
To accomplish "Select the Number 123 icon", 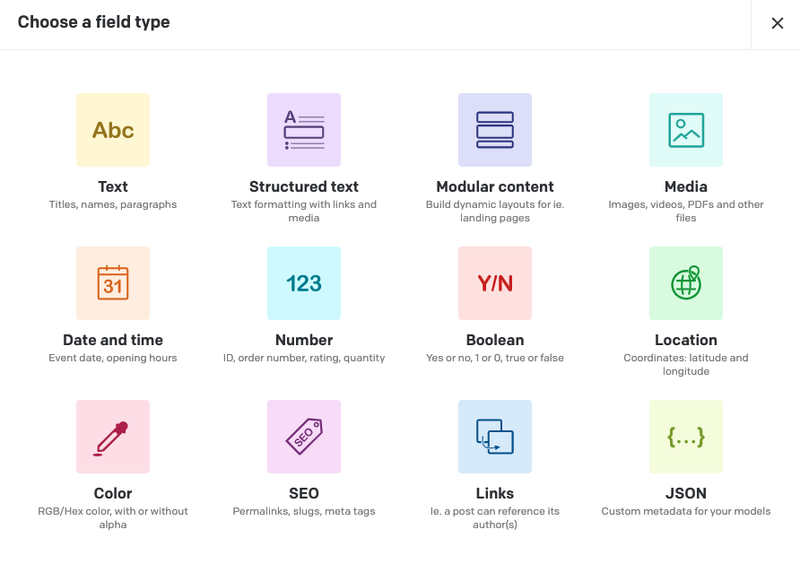I will pos(304,283).
